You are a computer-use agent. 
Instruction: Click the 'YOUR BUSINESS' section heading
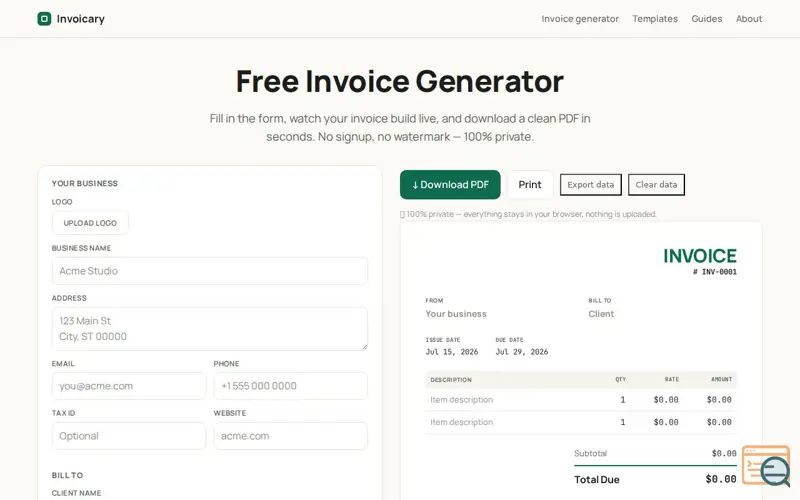pyautogui.click(x=85, y=183)
